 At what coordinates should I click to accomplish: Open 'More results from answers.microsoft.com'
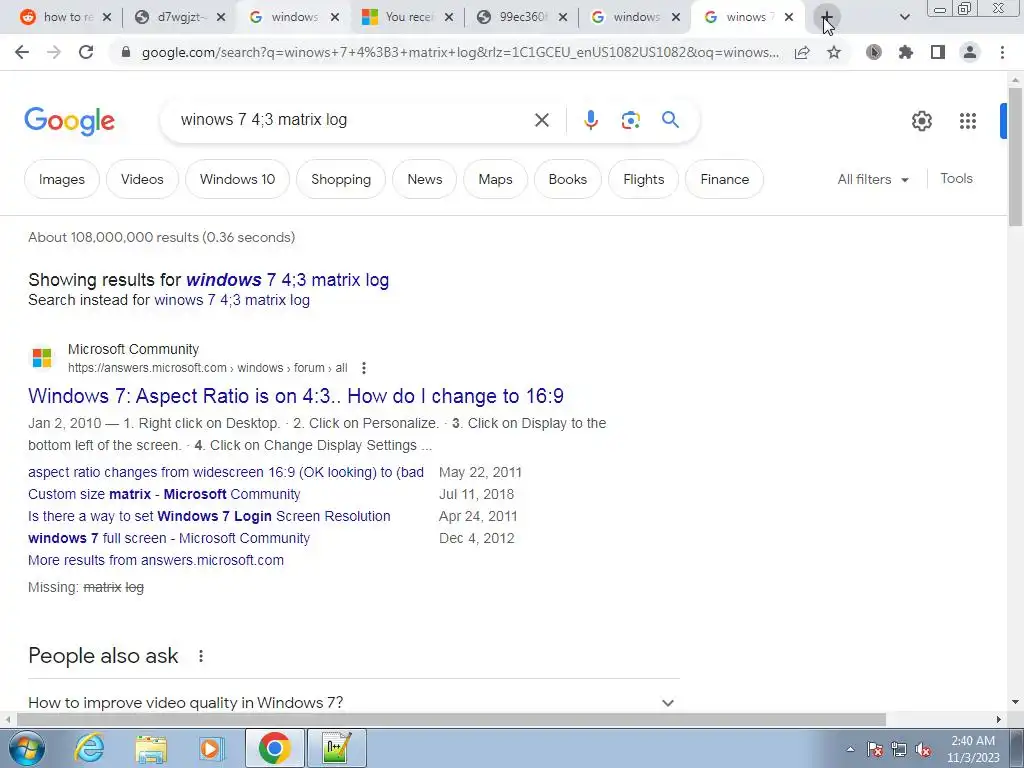click(155, 560)
